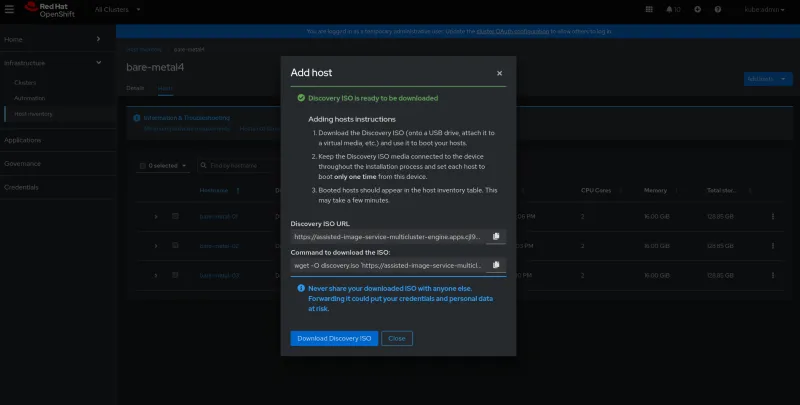
Task: Click the plus import icon in header
Action: click(697, 10)
